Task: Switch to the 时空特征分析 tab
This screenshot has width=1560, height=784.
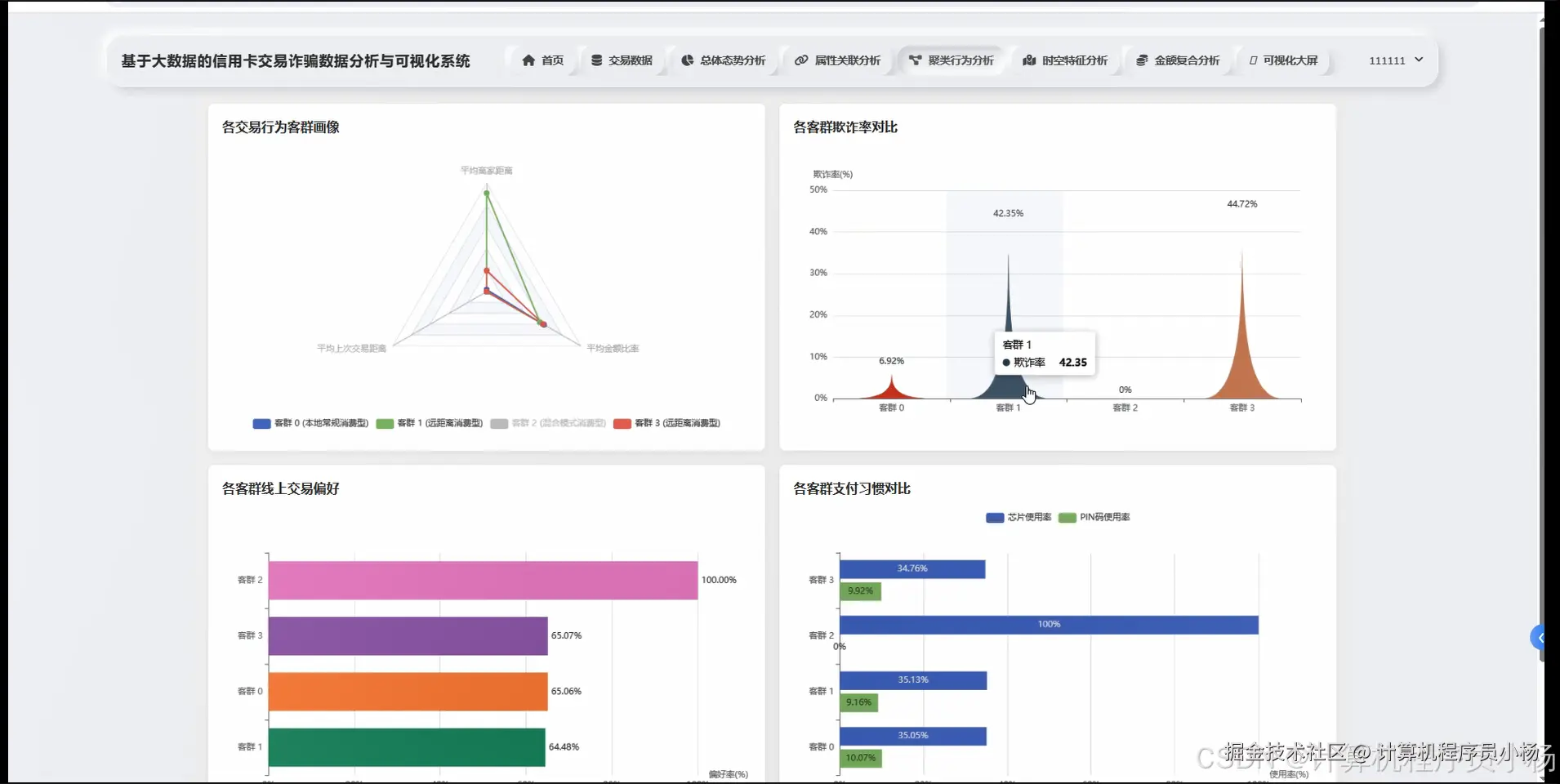Action: click(1065, 60)
